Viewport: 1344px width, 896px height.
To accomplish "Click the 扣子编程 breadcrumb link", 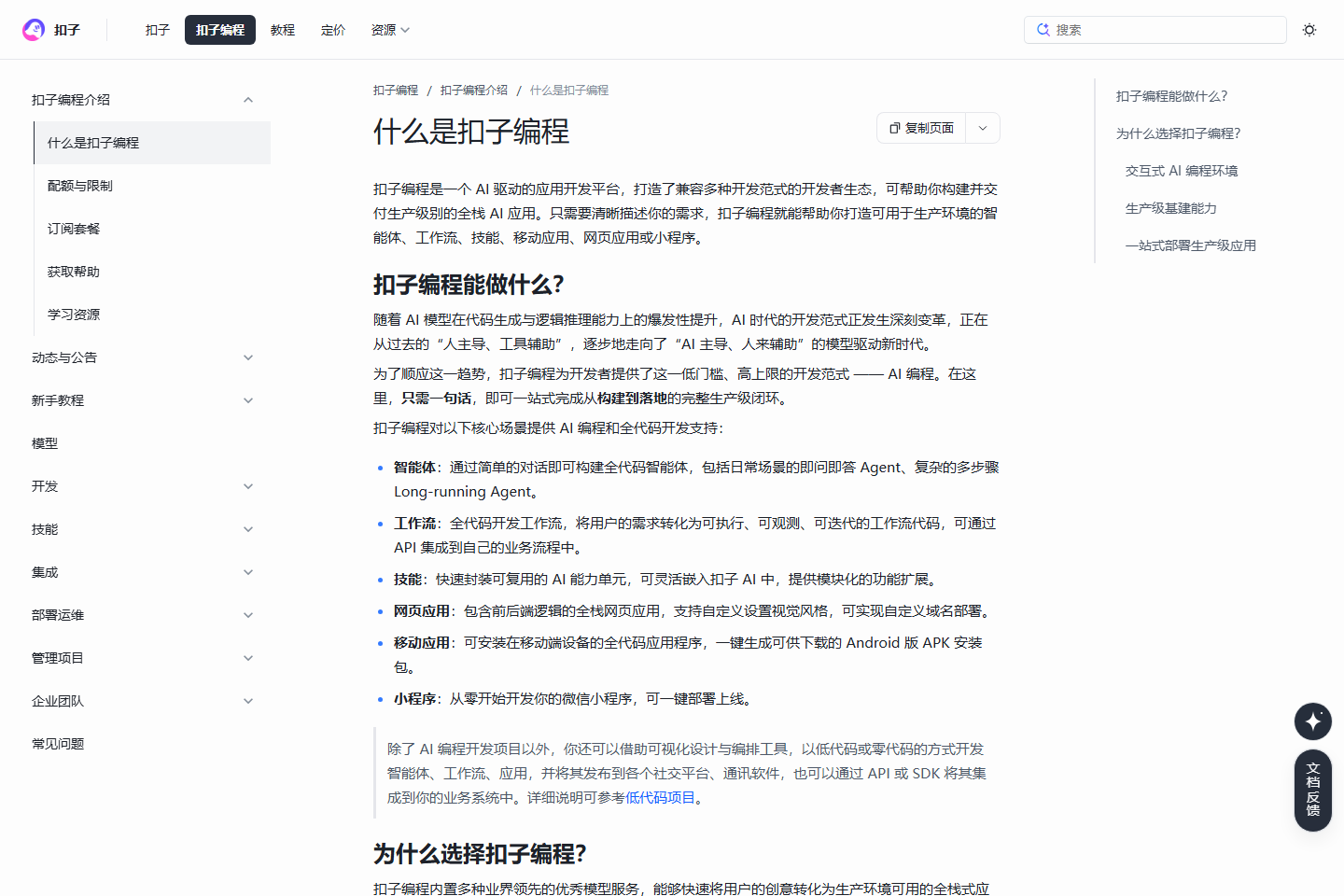I will pyautogui.click(x=396, y=91).
